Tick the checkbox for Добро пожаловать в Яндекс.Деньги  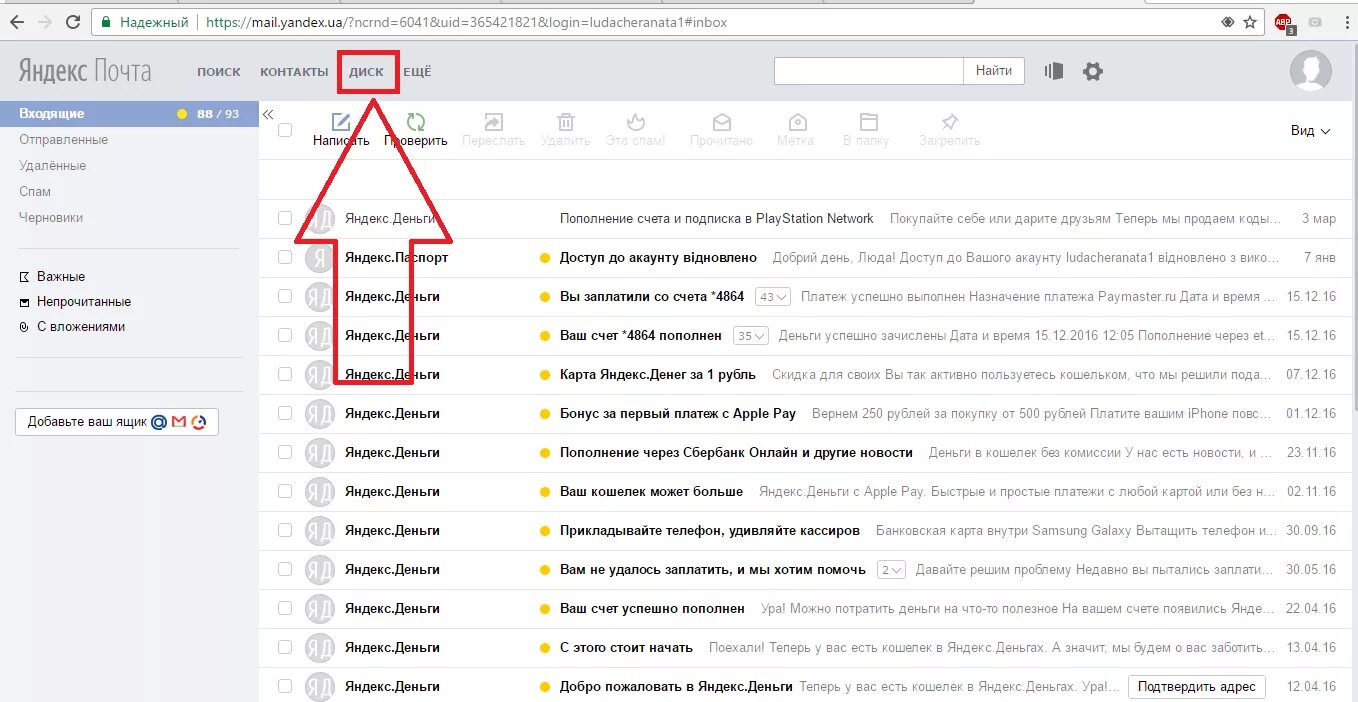pyautogui.click(x=285, y=686)
